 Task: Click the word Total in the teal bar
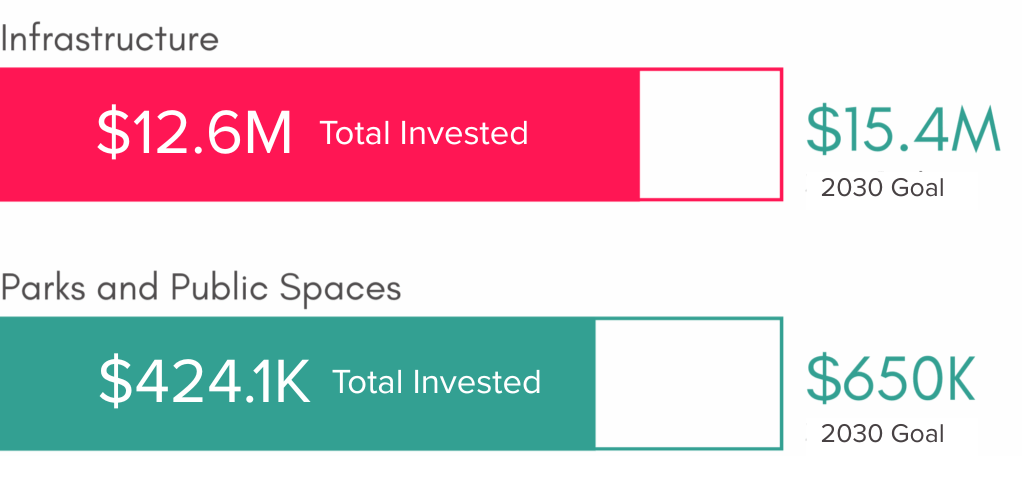[x=368, y=382]
